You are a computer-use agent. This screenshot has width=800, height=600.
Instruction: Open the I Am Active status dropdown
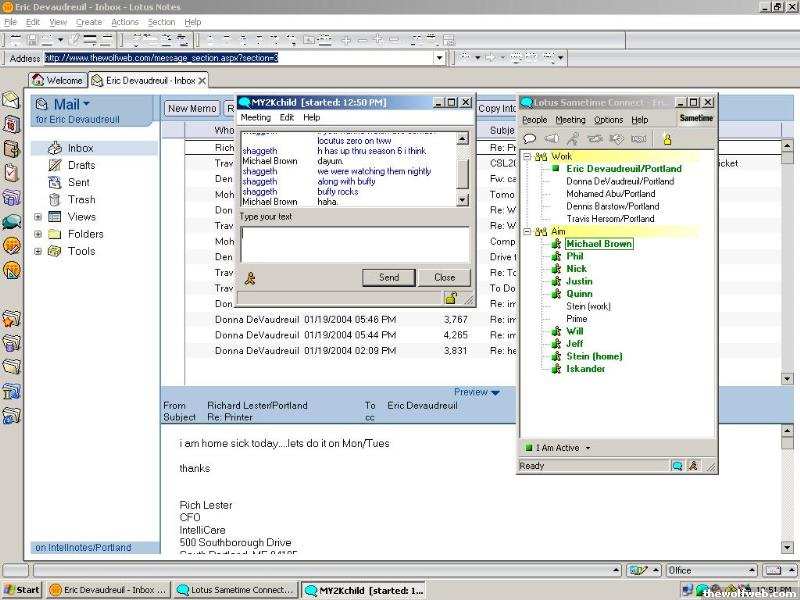[x=587, y=448]
